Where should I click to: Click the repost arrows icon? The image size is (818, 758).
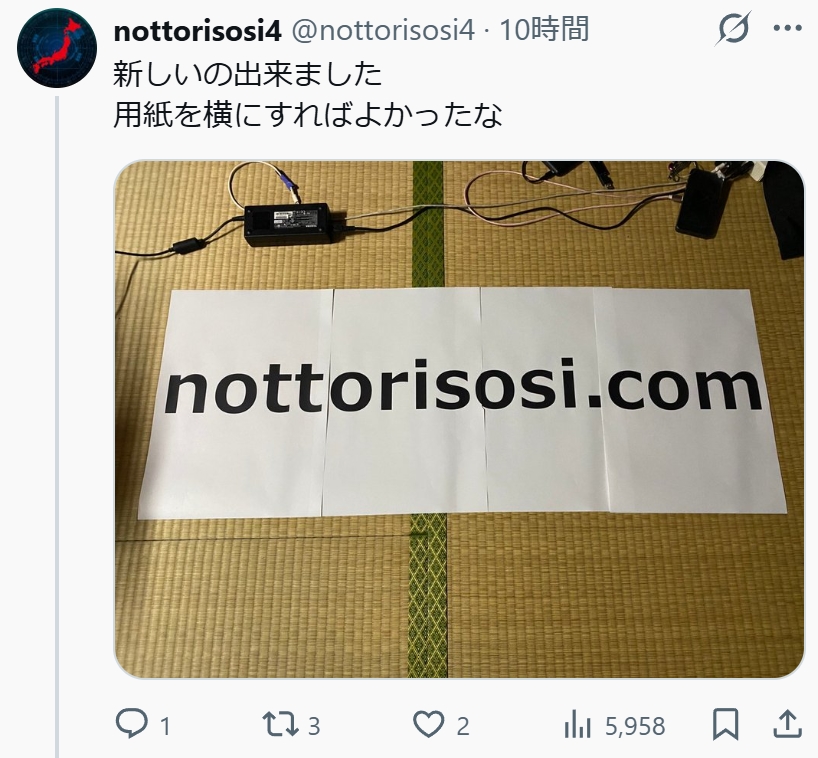[280, 725]
